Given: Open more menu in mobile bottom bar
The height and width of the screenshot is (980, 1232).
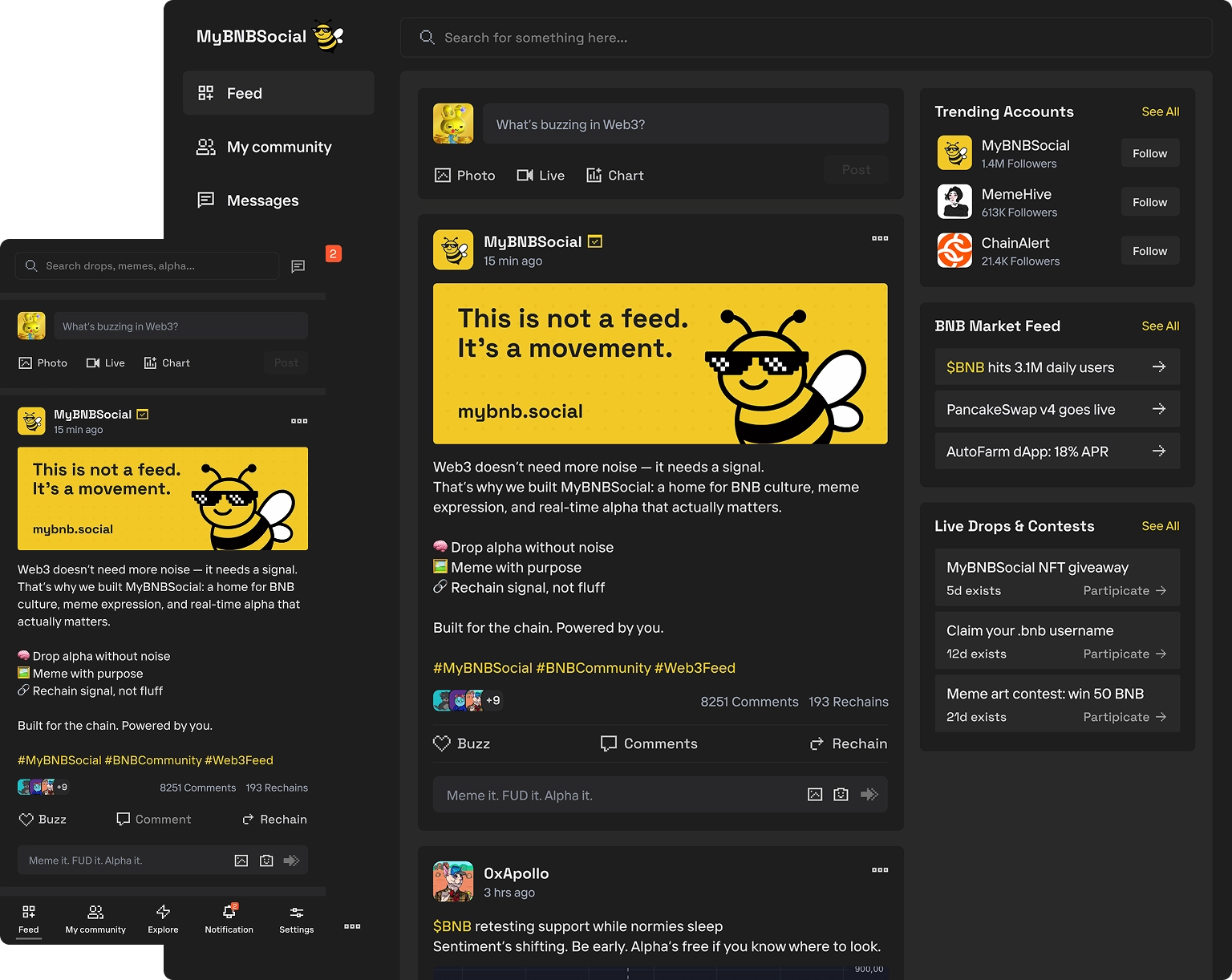Looking at the screenshot, I should (x=352, y=926).
